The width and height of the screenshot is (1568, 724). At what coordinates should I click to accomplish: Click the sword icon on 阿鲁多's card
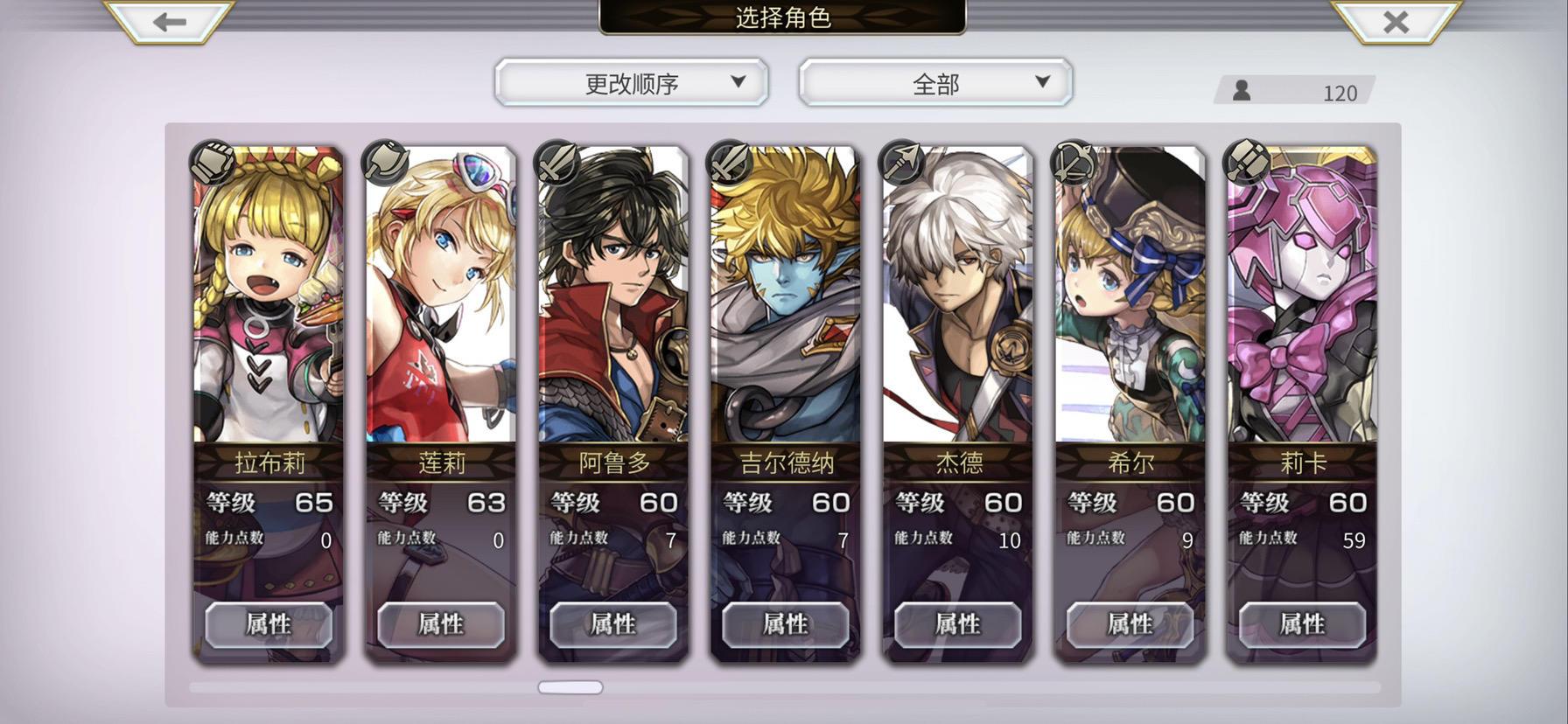point(557,163)
